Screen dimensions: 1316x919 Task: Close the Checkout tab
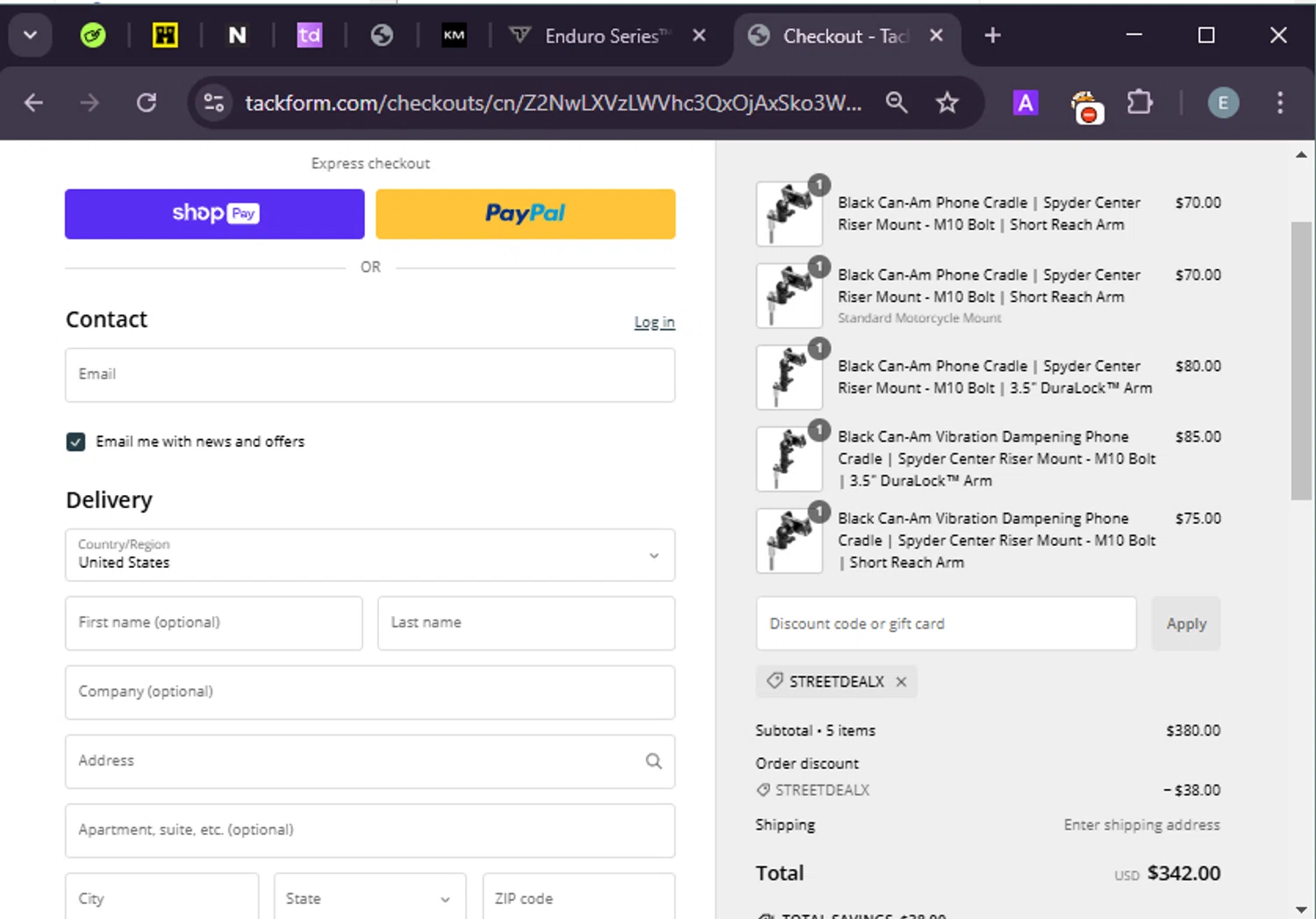936,36
